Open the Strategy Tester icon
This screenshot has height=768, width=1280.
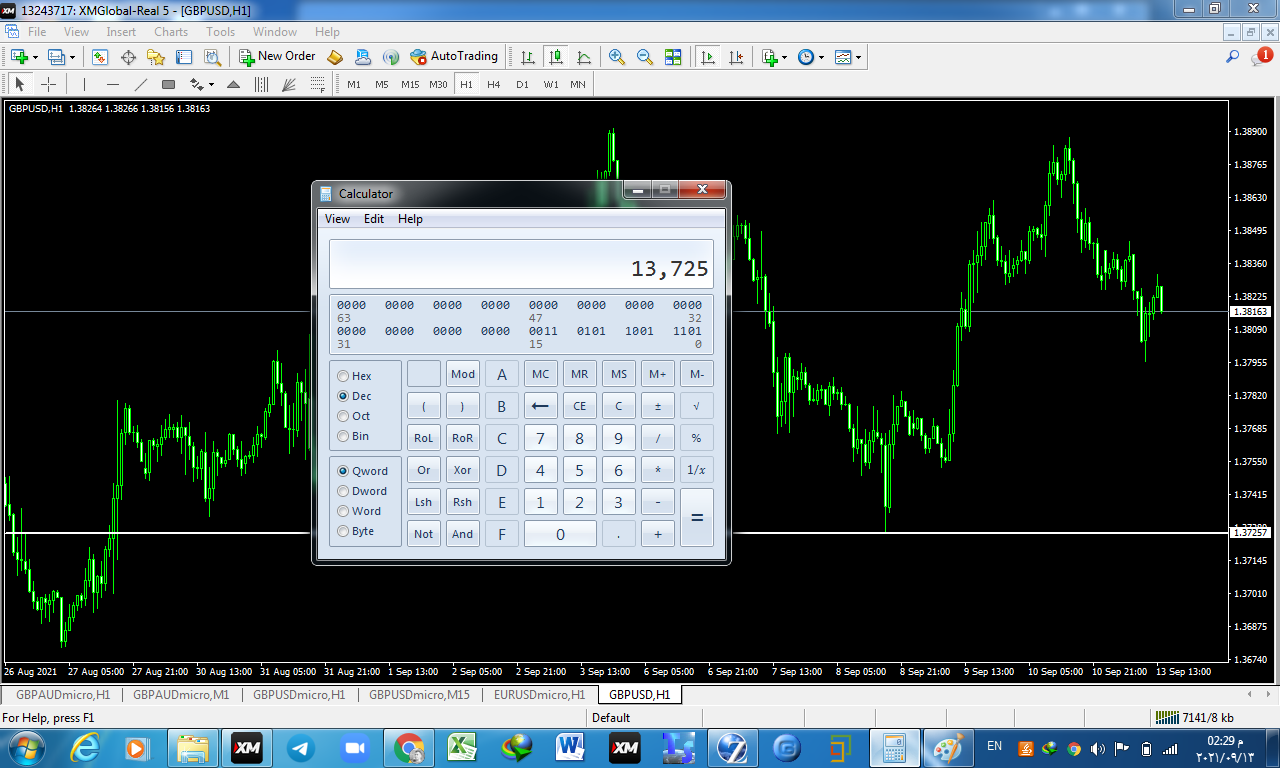[x=212, y=57]
